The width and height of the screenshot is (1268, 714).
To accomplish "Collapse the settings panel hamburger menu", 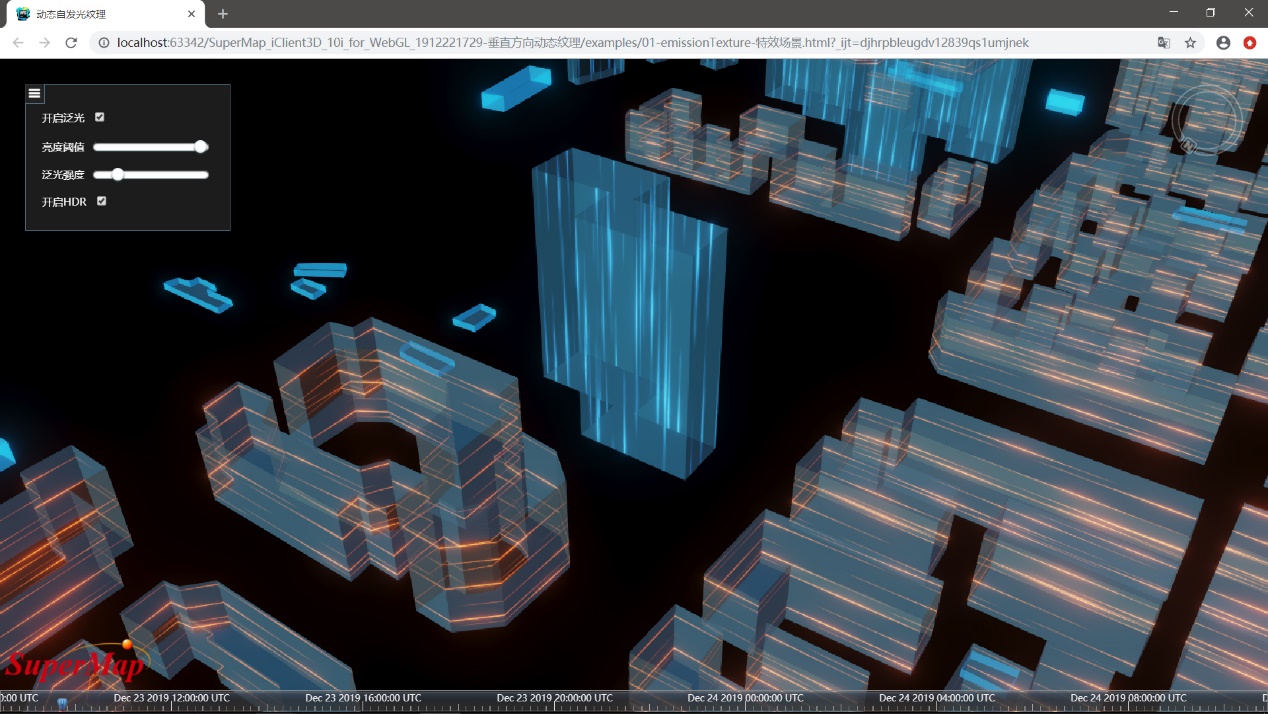I will point(35,94).
